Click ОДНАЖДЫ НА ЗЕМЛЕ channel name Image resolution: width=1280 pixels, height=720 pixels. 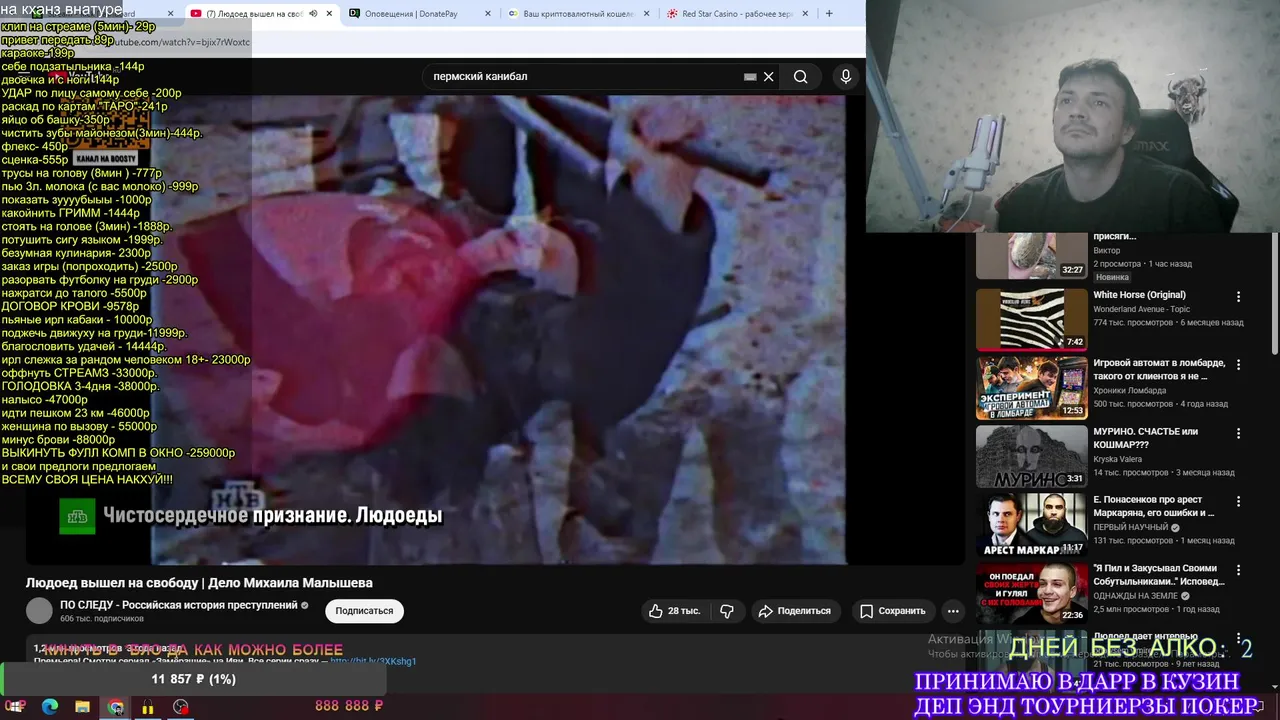click(1135, 595)
